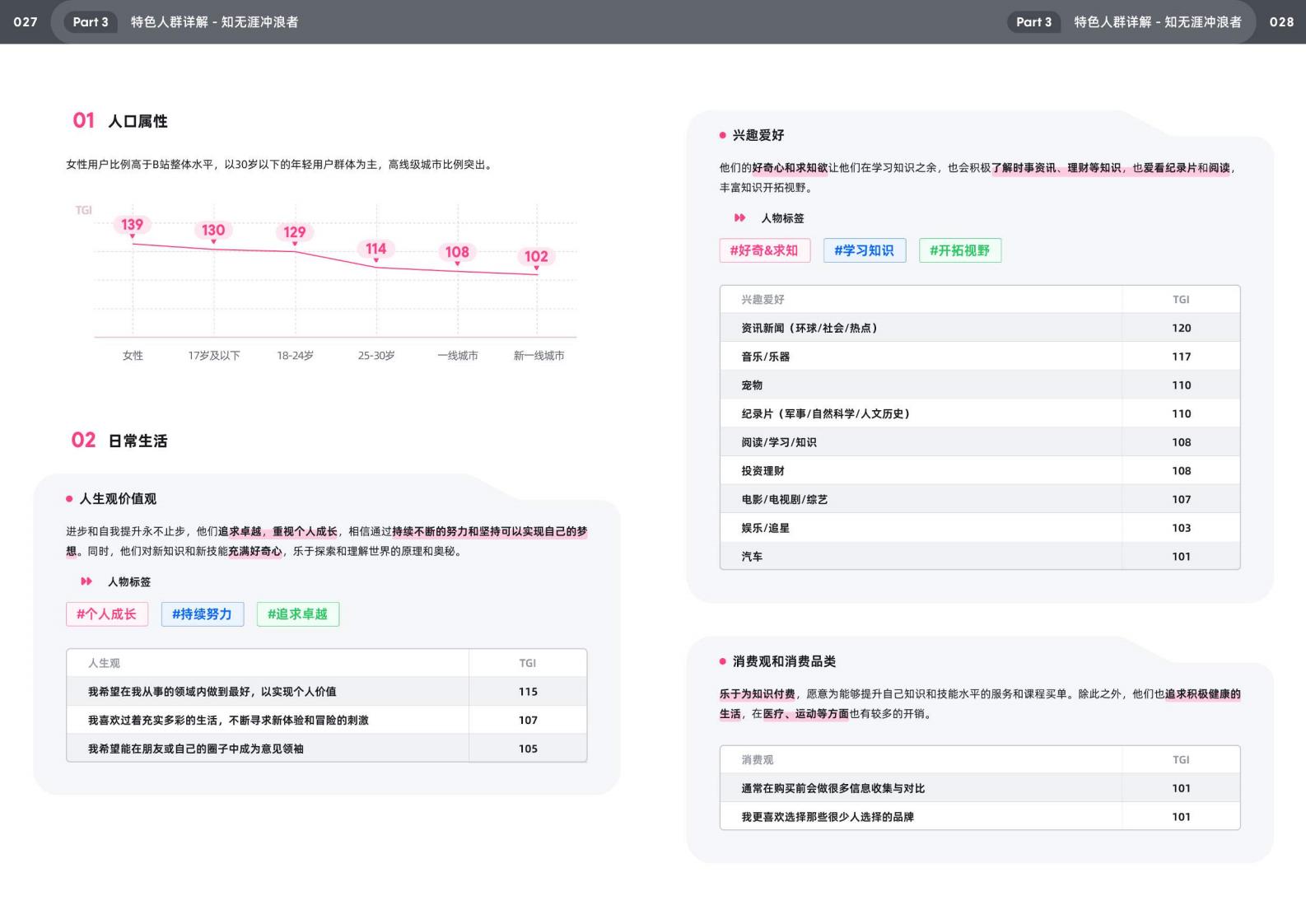Click the 宠物 table row
This screenshot has width=1306, height=924.
pyautogui.click(x=980, y=385)
